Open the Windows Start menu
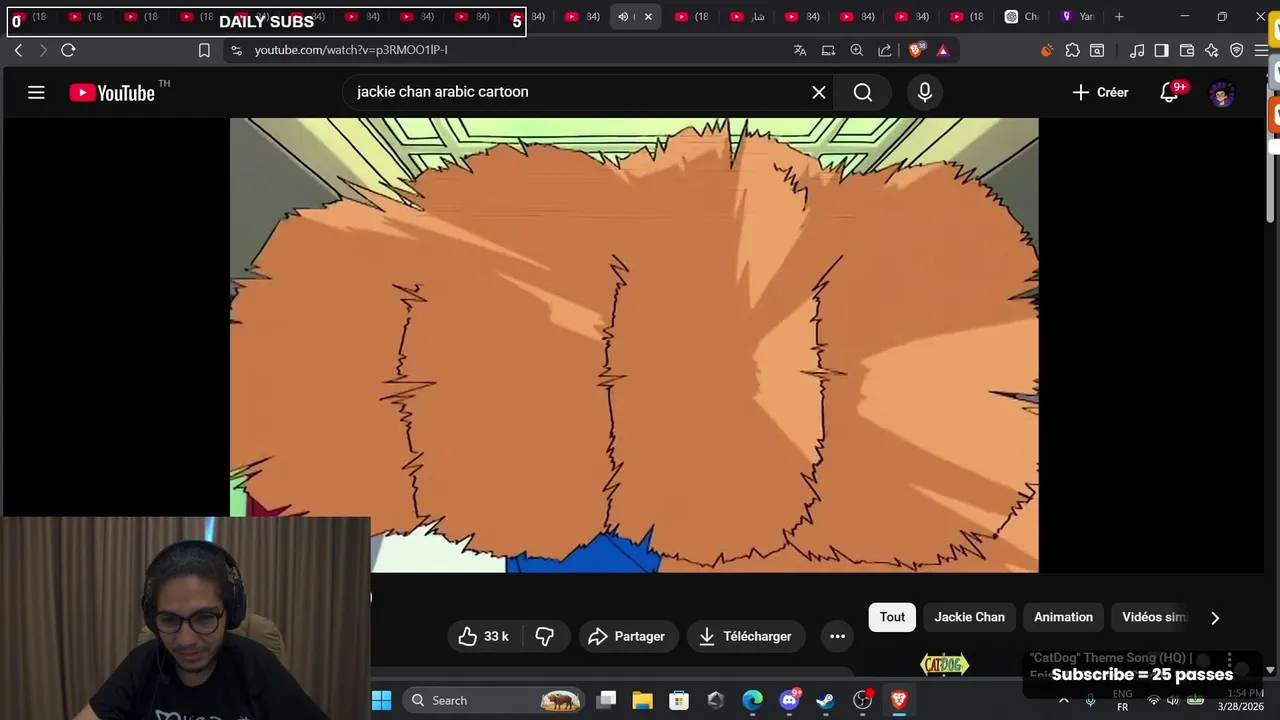The image size is (1280, 720). 382,700
